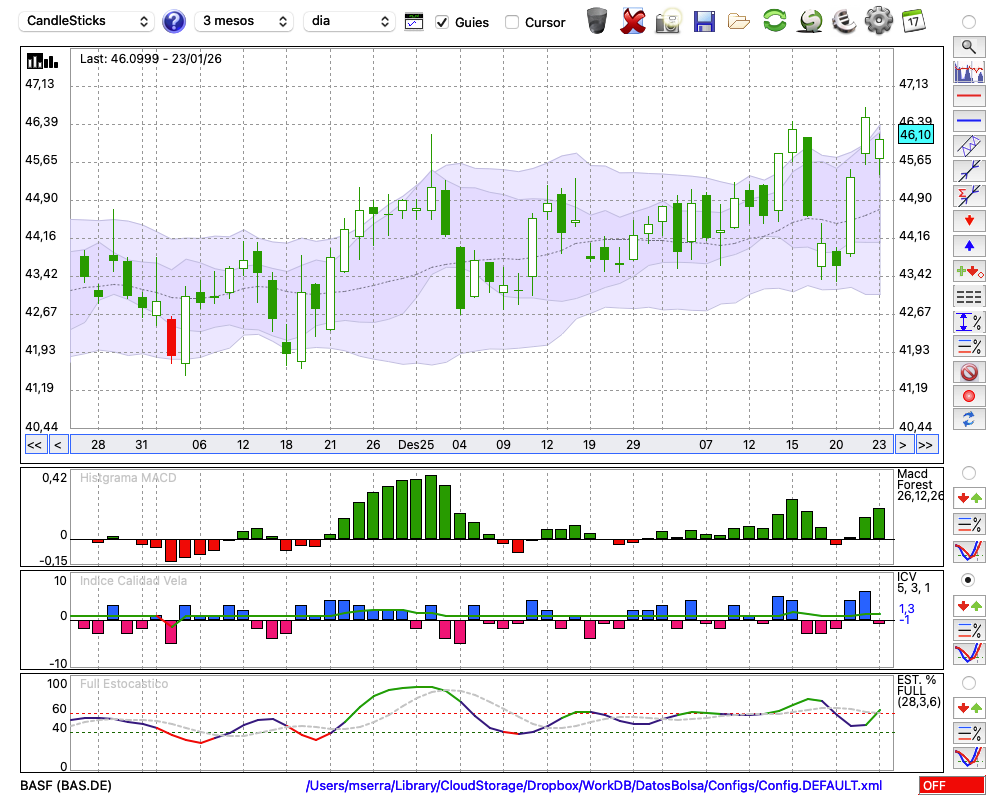Click the blue up arrow marker tool
The width and height of the screenshot is (1000, 800).
[968, 245]
